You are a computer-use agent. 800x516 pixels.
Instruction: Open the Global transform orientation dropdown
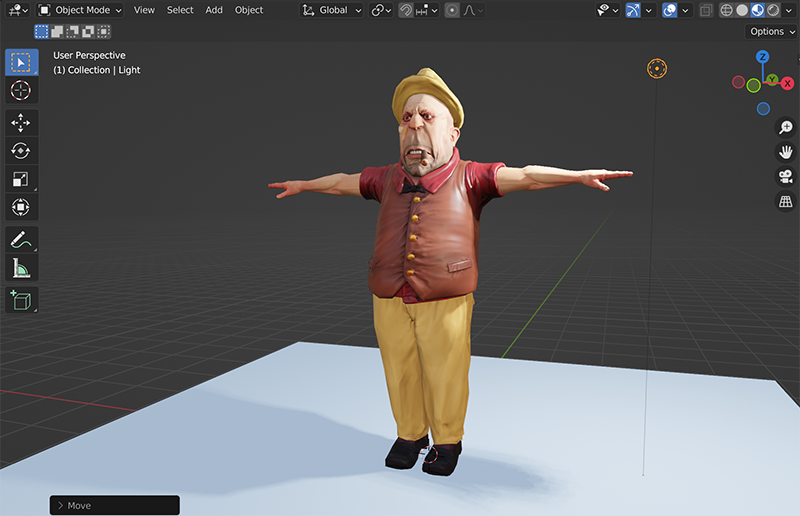tap(332, 10)
